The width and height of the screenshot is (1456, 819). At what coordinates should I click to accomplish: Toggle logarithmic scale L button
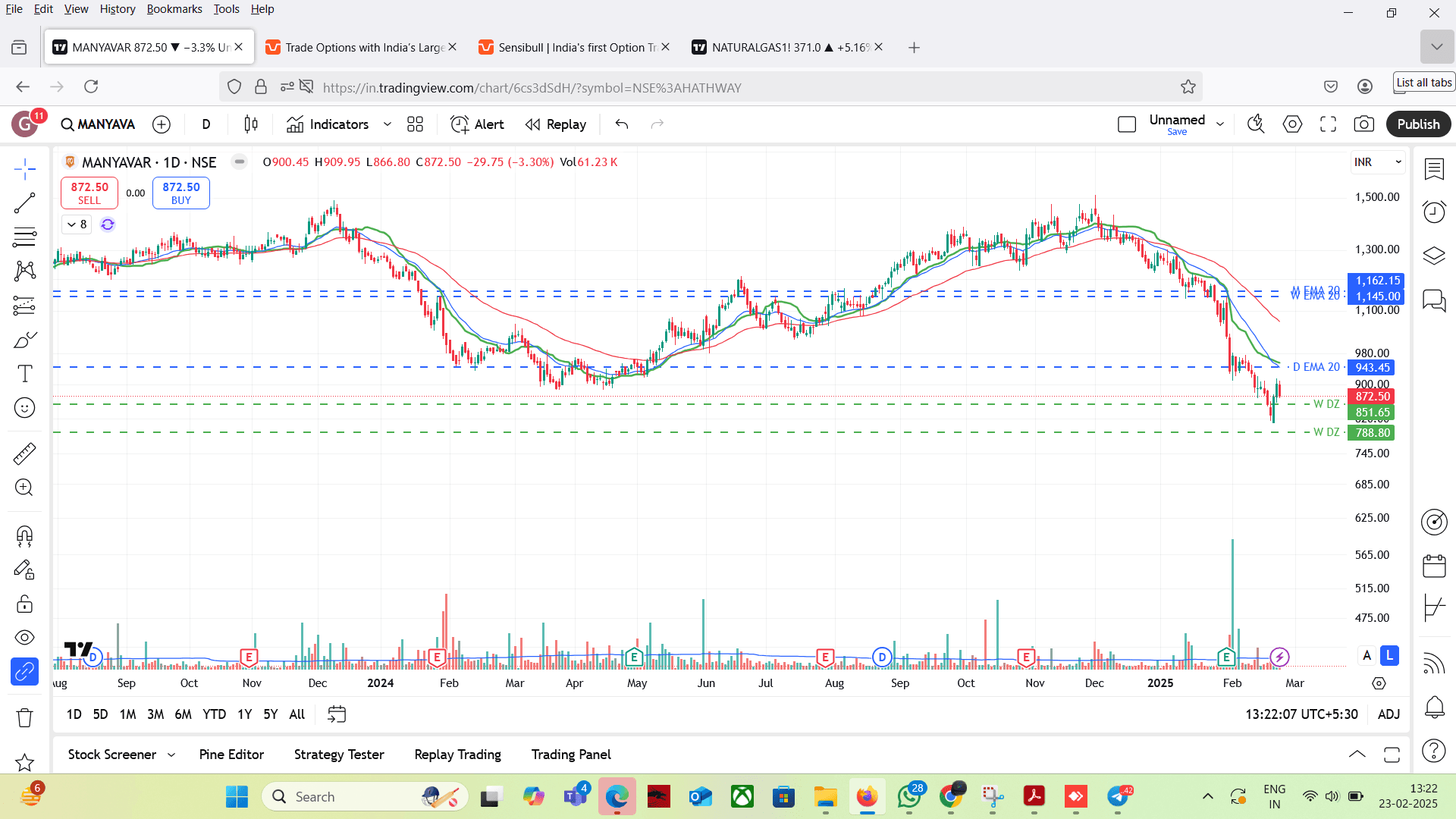pyautogui.click(x=1389, y=656)
